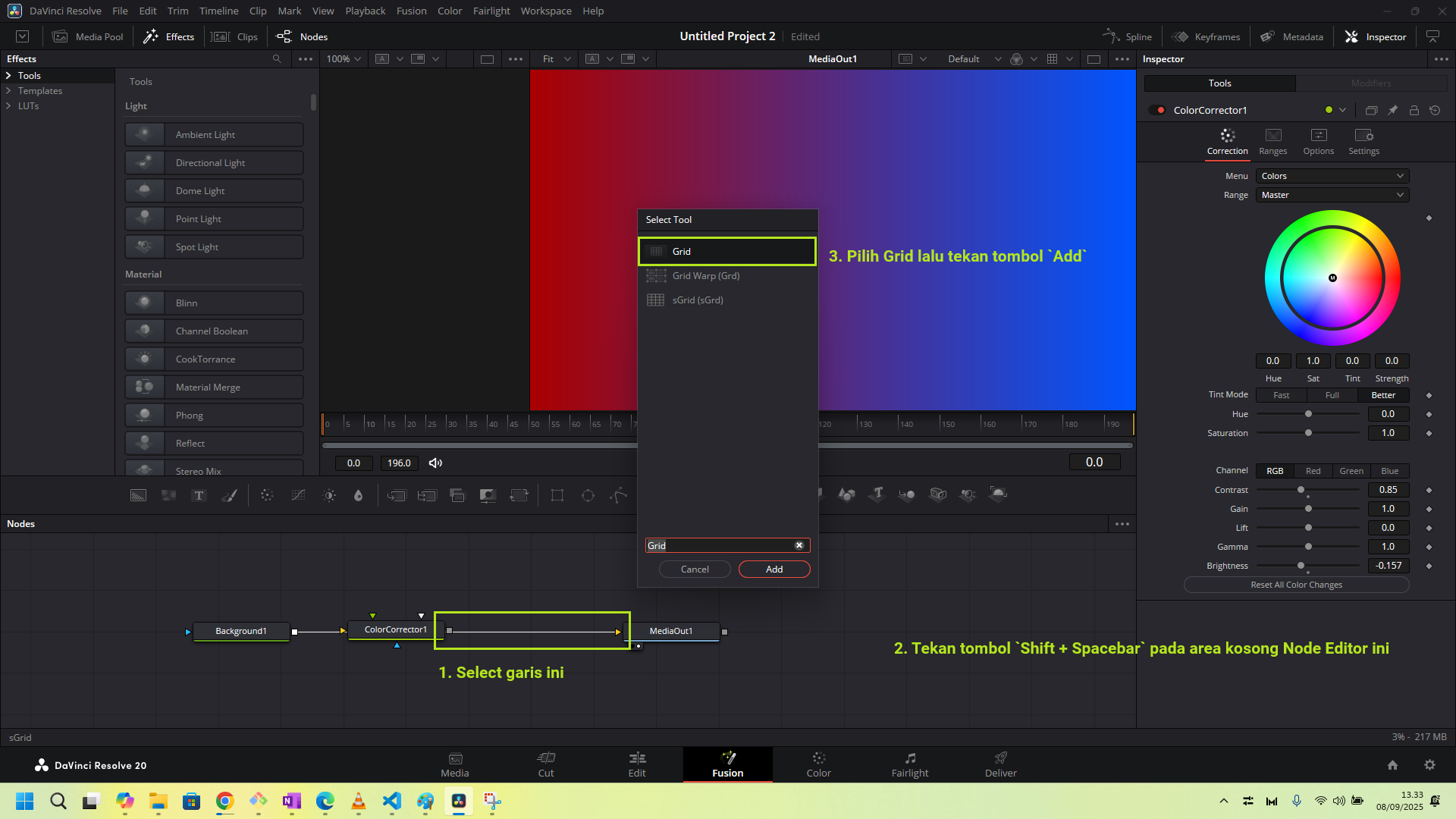The height and width of the screenshot is (819, 1456).
Task: Open the viewer Fit zoom dropdown
Action: pos(557,59)
